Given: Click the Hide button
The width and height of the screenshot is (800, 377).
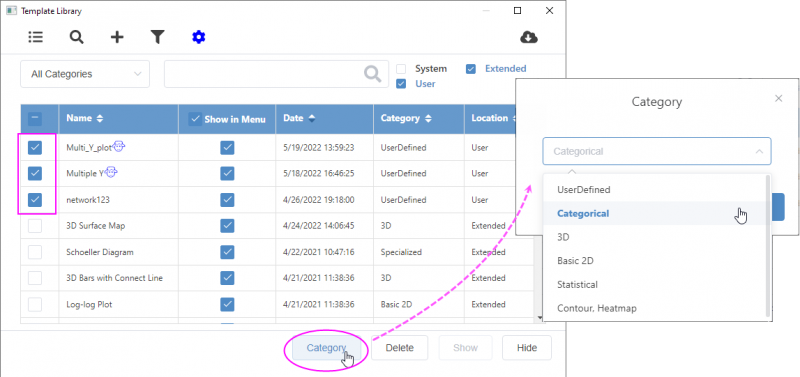Looking at the screenshot, I should tap(527, 348).
